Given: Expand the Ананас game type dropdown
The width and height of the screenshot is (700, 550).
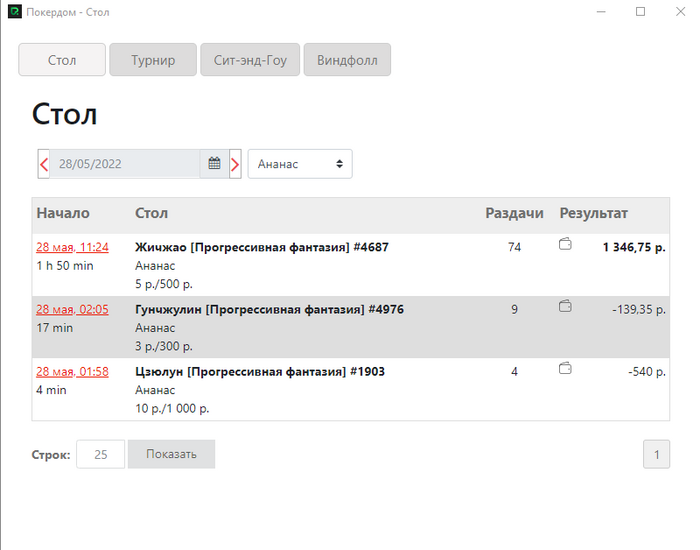Looking at the screenshot, I should coord(300,164).
